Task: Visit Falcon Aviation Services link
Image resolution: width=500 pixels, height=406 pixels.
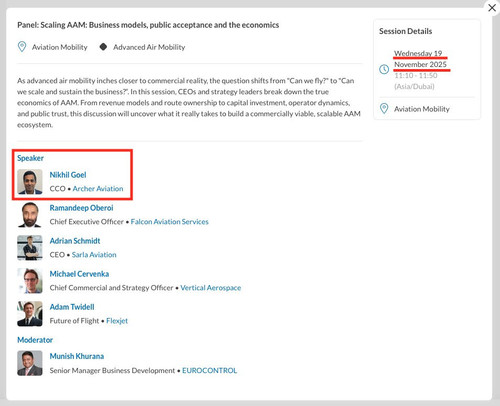Action: [x=170, y=222]
